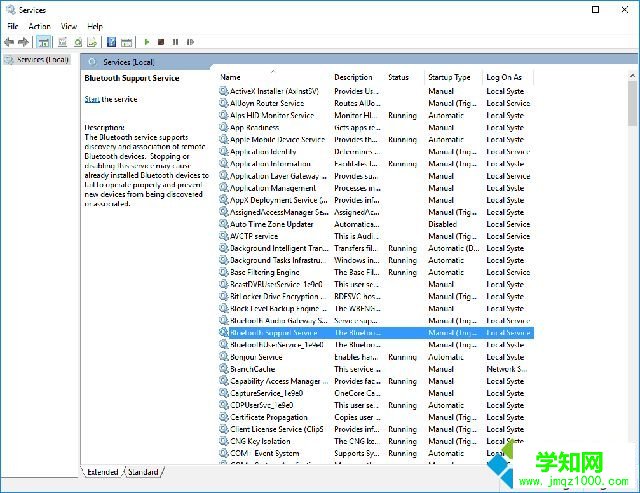Click the gear icon of Certificate Propagation

point(224,417)
